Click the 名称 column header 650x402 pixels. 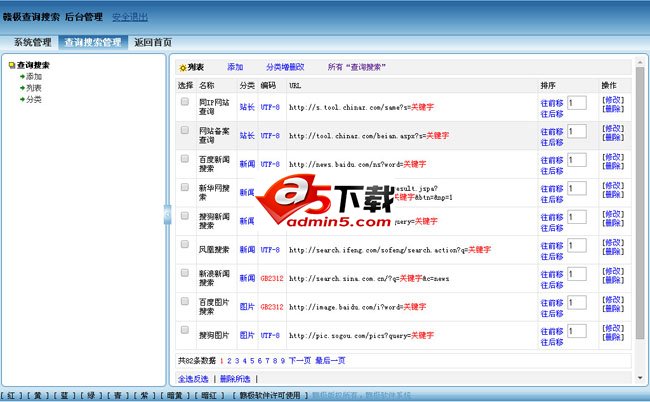click(206, 85)
